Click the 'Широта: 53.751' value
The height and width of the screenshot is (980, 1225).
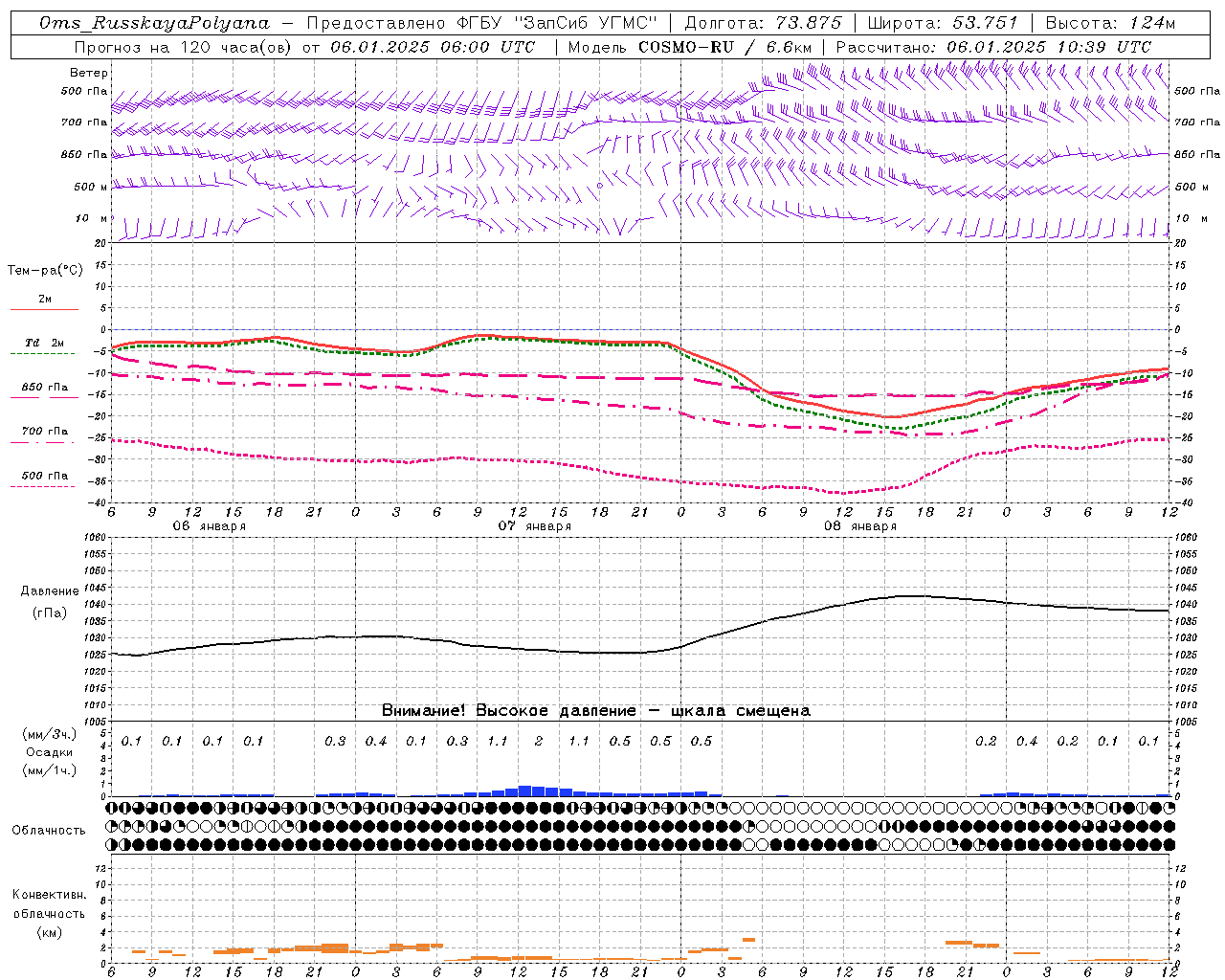943,23
